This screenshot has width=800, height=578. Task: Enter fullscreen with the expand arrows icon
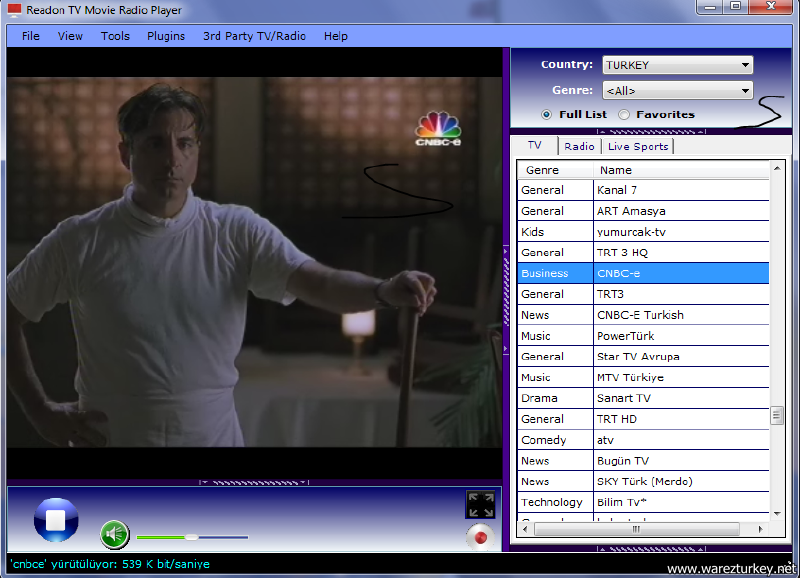tap(481, 505)
